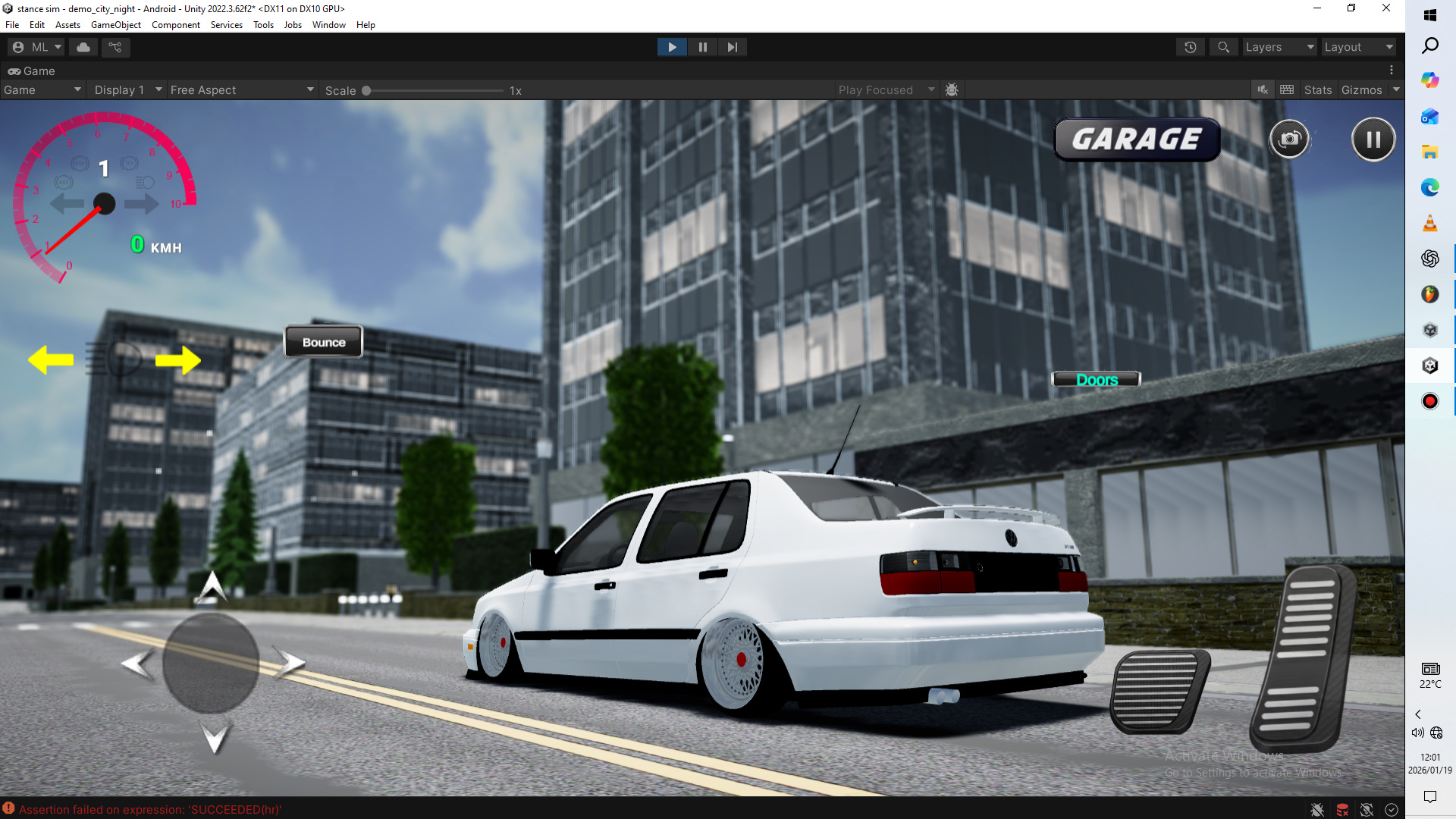This screenshot has width=1456, height=819.
Task: Click the Unity search magnifier icon
Action: pyautogui.click(x=1223, y=47)
